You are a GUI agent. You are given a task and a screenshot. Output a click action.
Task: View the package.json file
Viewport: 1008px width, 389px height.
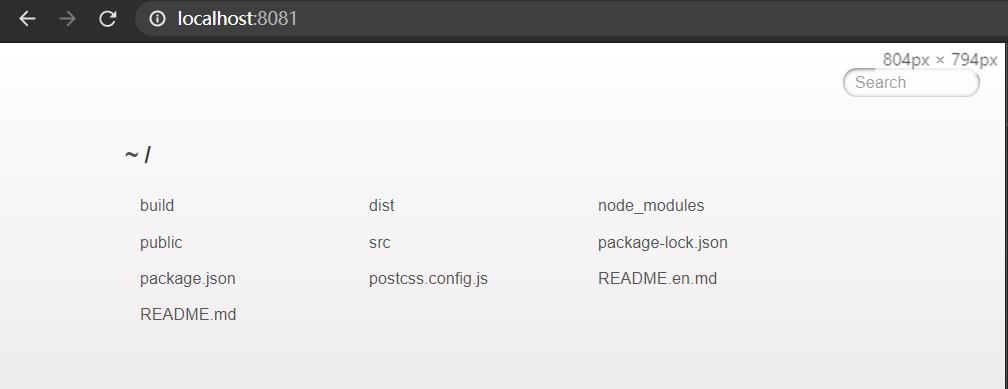pos(188,279)
